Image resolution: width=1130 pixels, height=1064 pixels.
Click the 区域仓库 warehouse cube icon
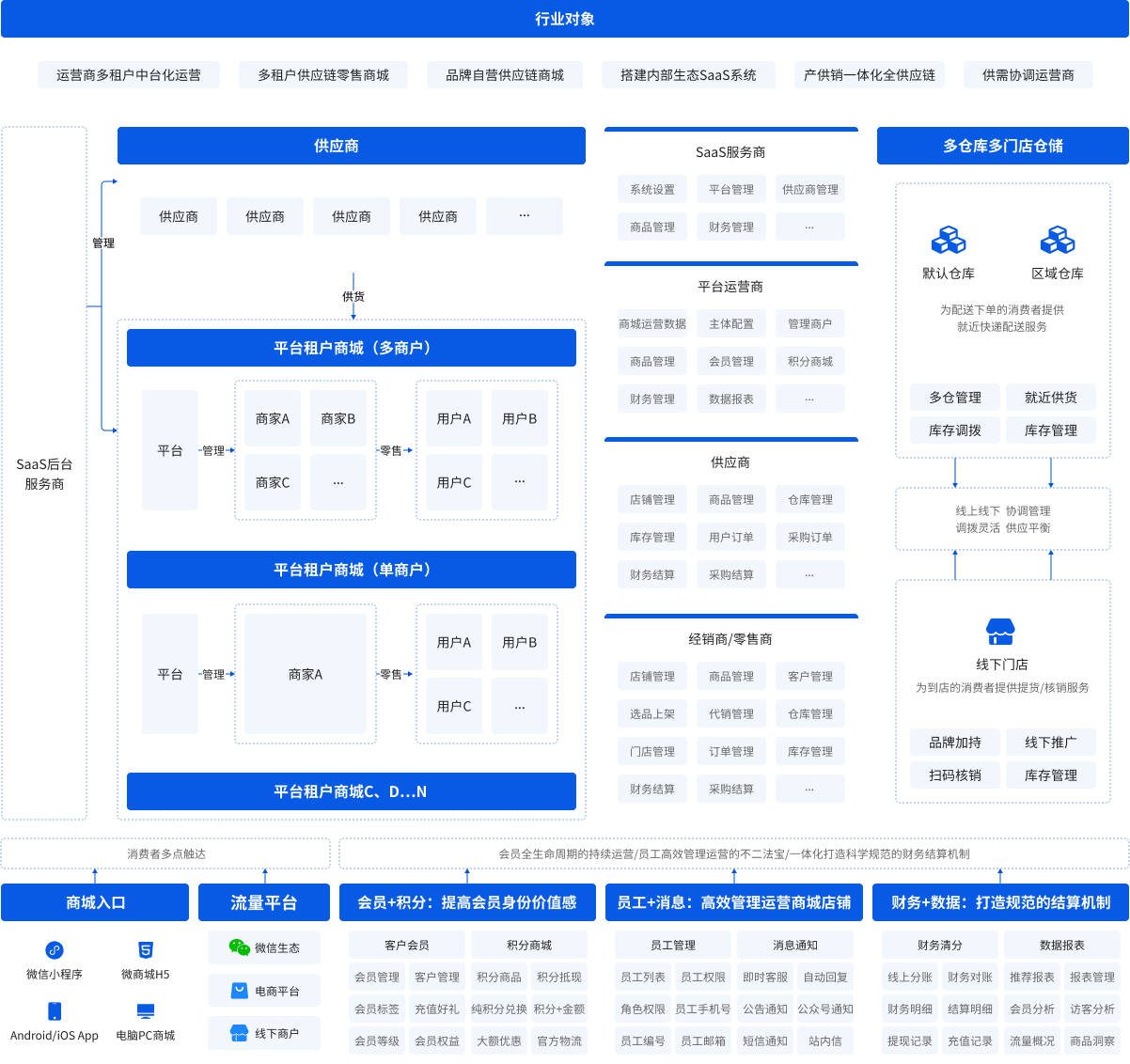[1057, 241]
